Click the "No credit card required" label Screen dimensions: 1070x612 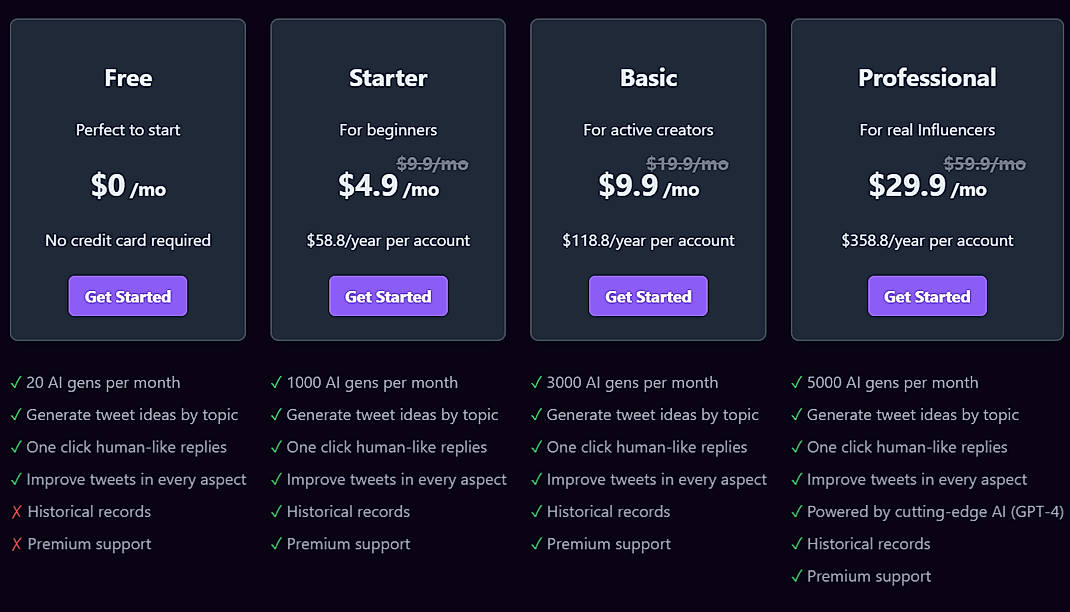128,240
